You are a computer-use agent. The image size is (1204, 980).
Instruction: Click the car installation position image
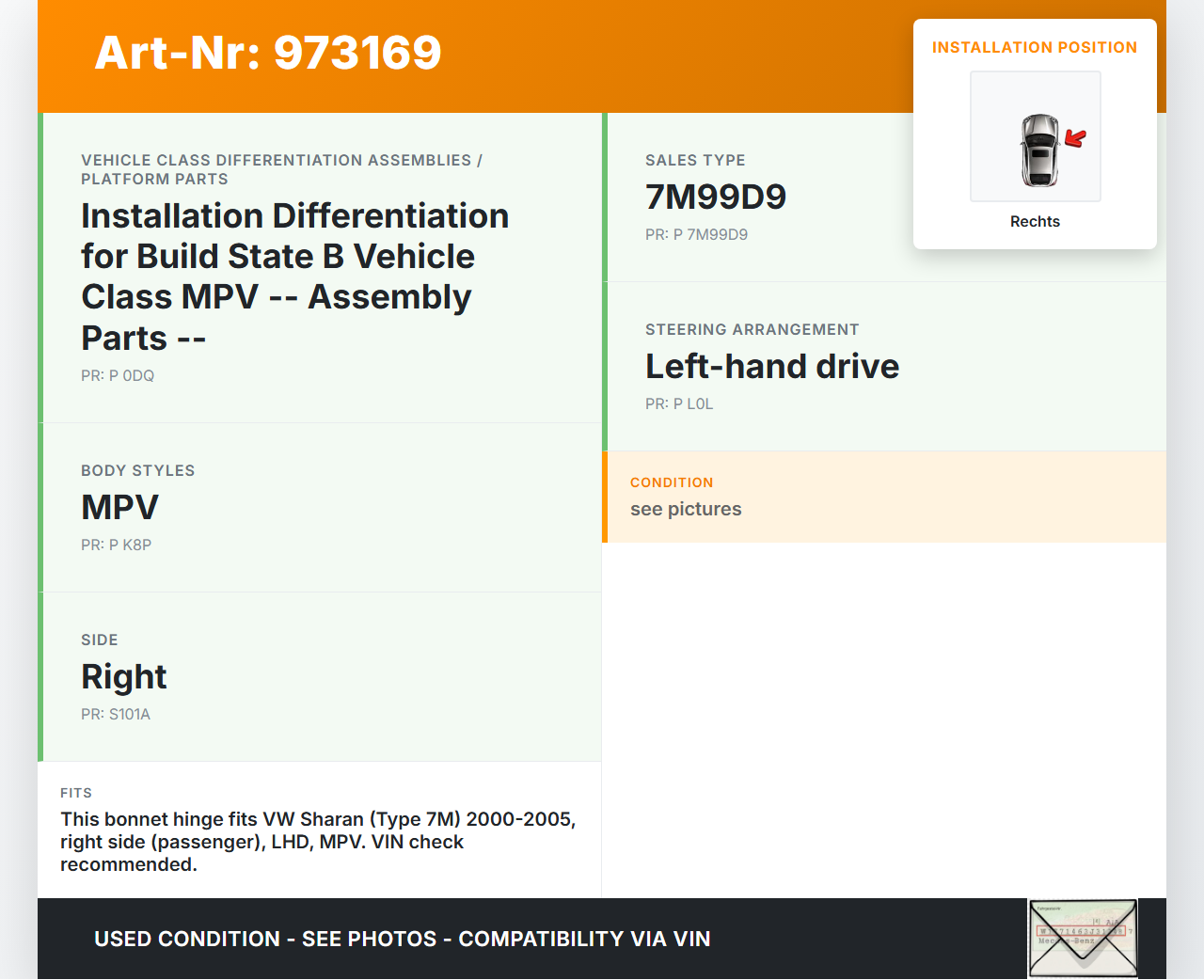(x=1036, y=136)
